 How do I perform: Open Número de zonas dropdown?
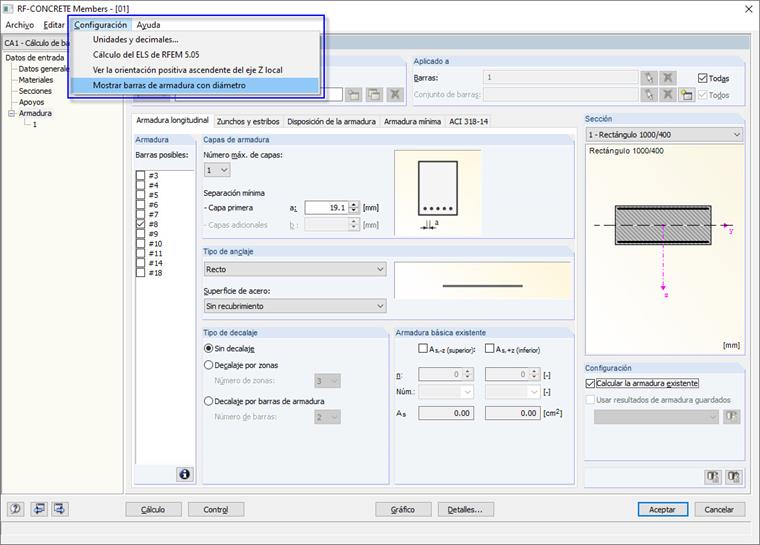coord(328,381)
